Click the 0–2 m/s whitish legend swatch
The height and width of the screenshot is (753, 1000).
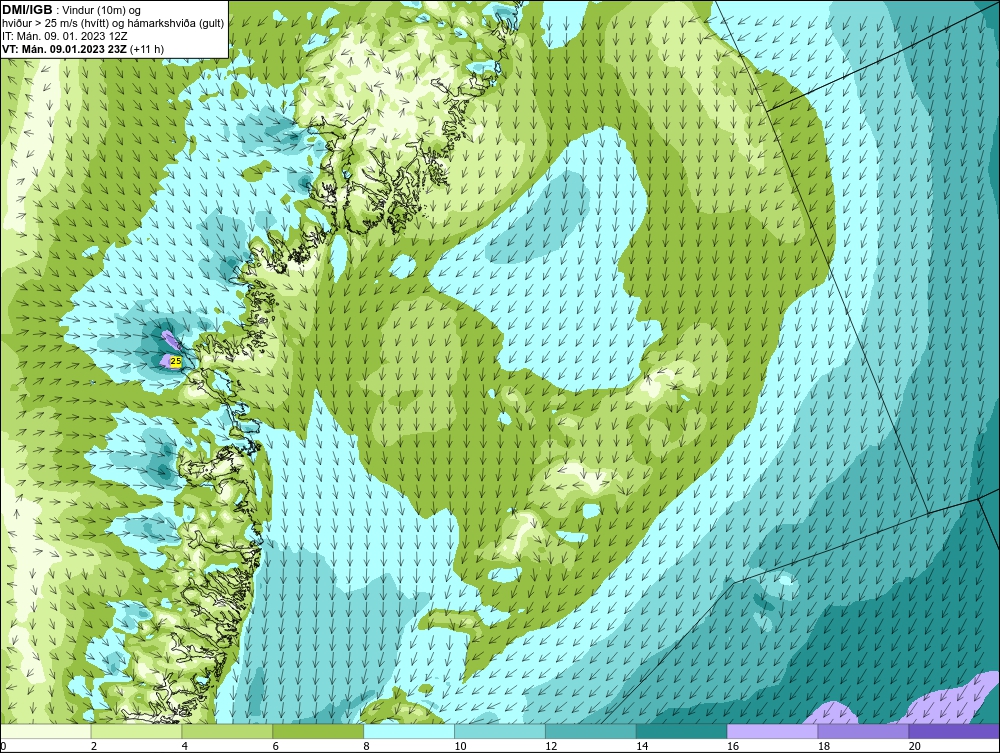pyautogui.click(x=46, y=731)
